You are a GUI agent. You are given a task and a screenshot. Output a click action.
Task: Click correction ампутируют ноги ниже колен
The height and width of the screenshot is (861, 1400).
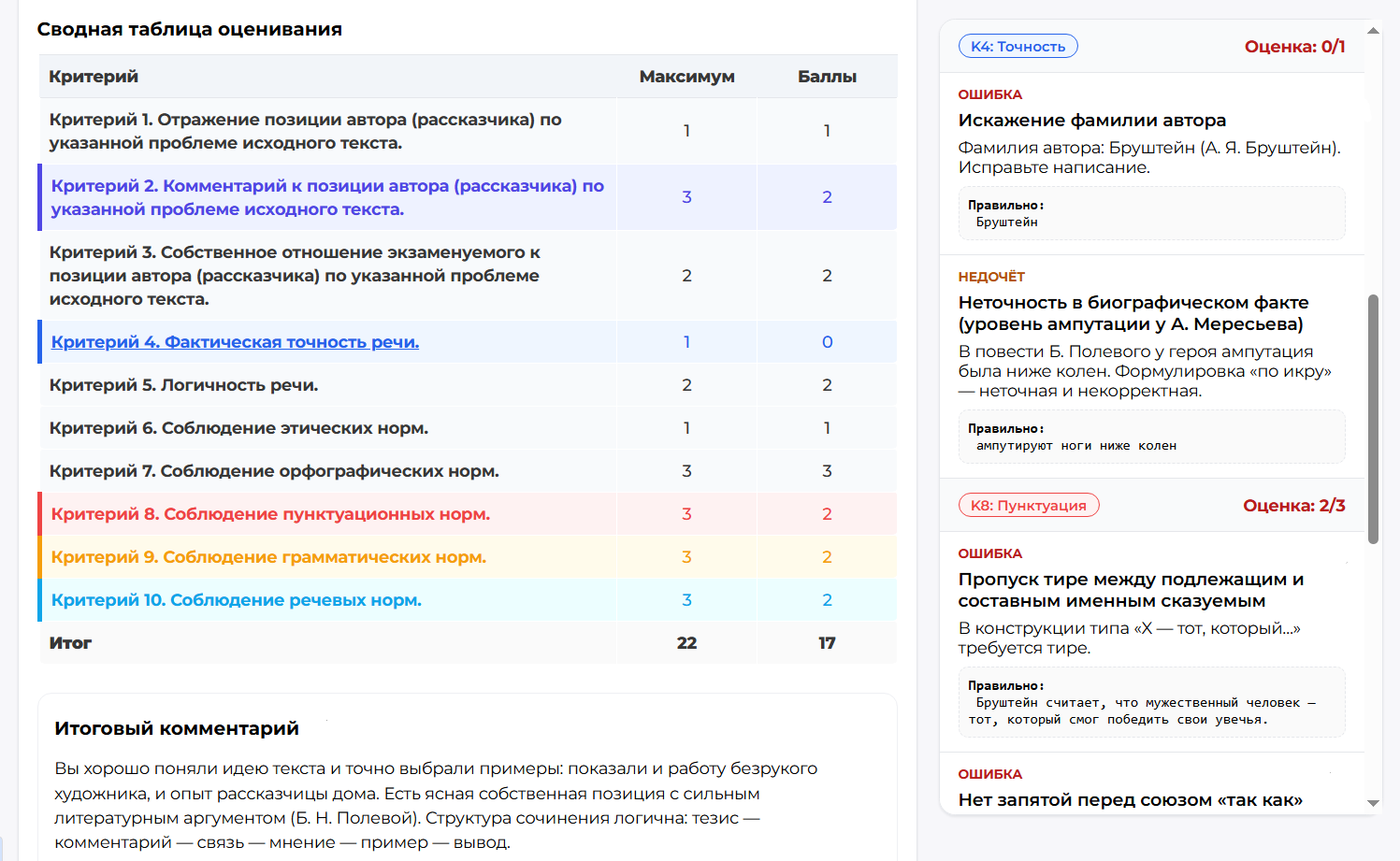(x=1150, y=438)
